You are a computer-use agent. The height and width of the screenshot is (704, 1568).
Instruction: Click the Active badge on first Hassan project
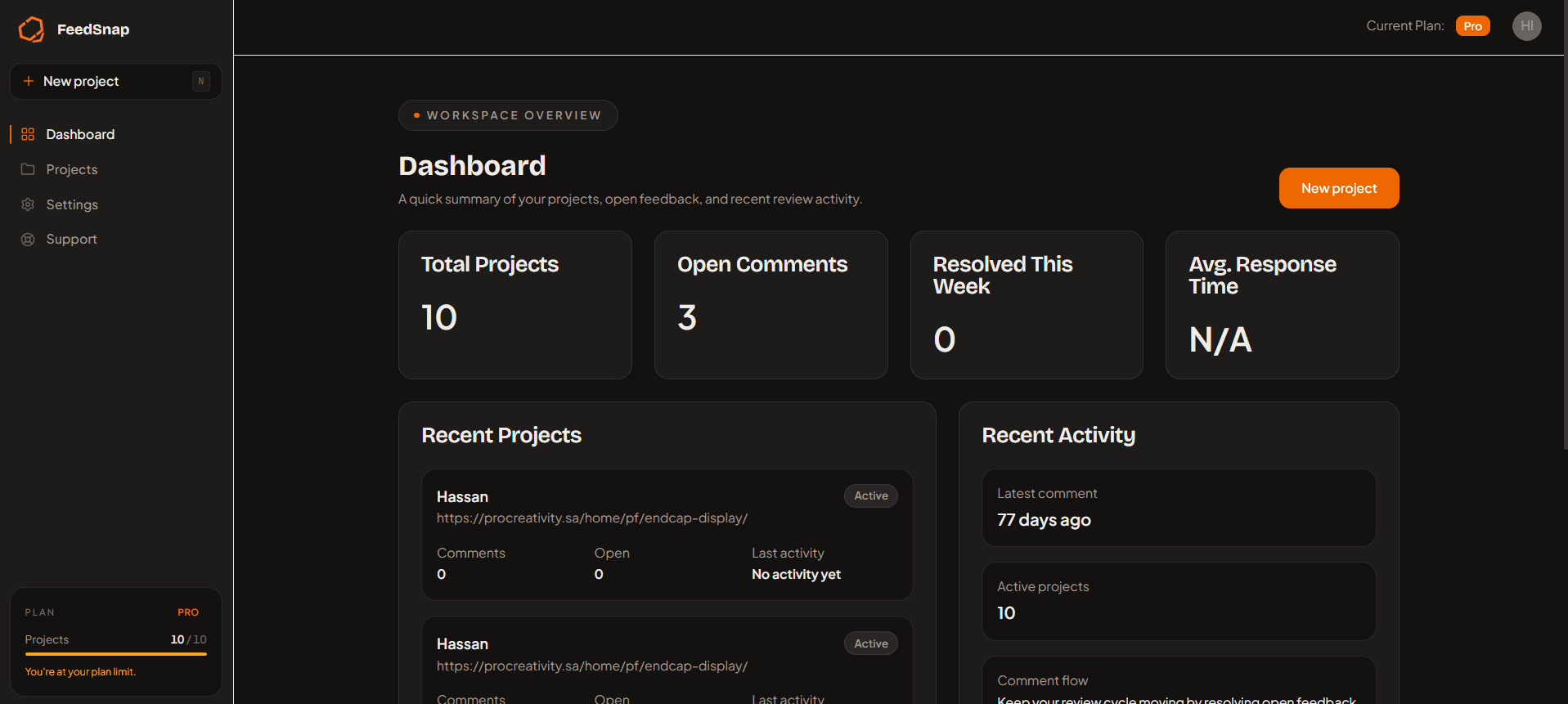tap(871, 495)
